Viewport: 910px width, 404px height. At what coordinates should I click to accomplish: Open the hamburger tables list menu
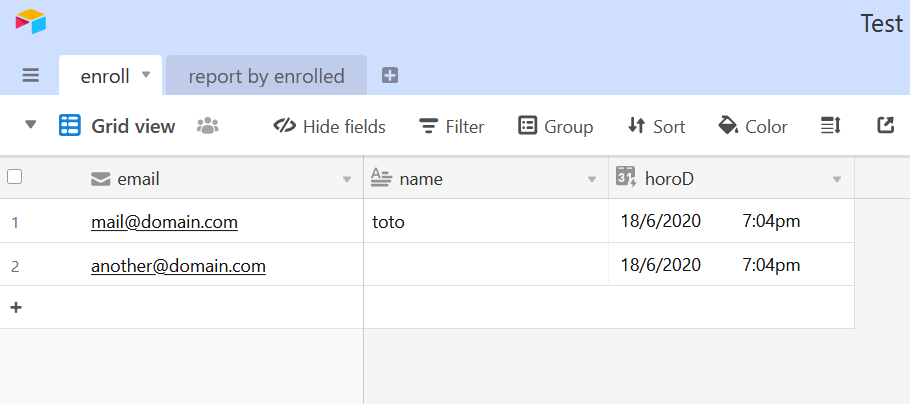pyautogui.click(x=31, y=75)
